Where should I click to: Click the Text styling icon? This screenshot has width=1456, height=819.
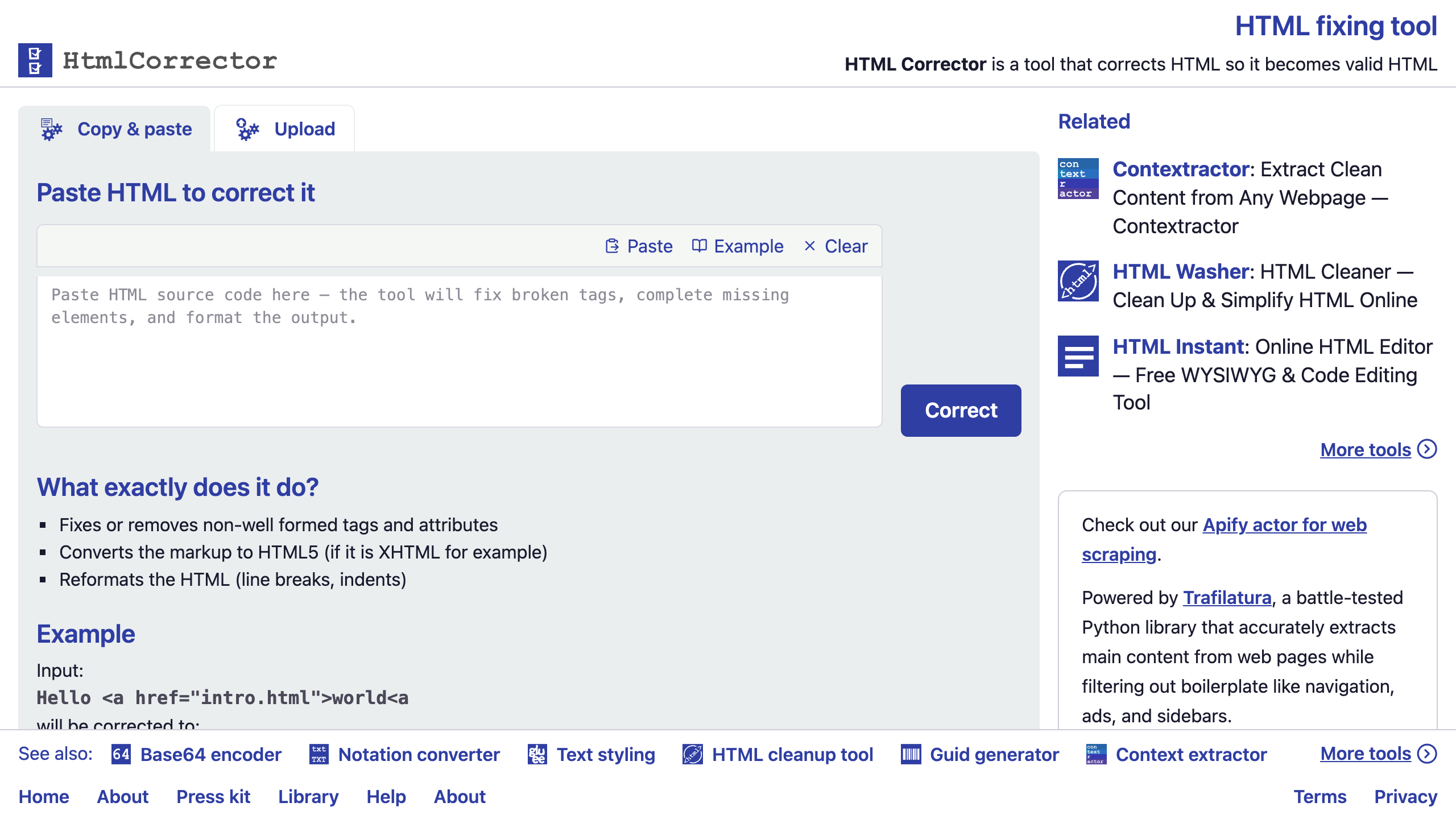(x=537, y=754)
